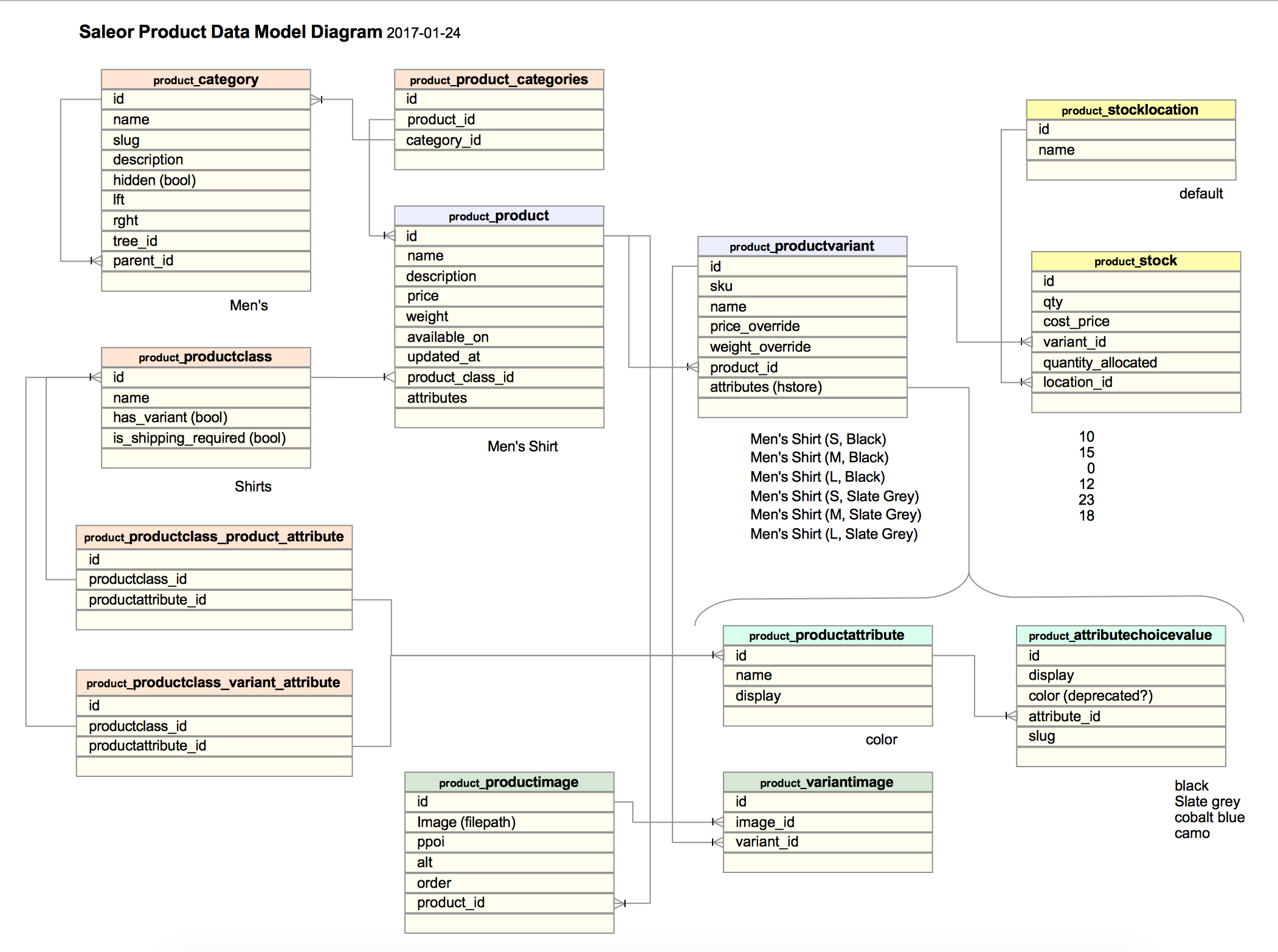This screenshot has height=952, width=1278.
Task: Click the product_category table header
Action: 206,80
